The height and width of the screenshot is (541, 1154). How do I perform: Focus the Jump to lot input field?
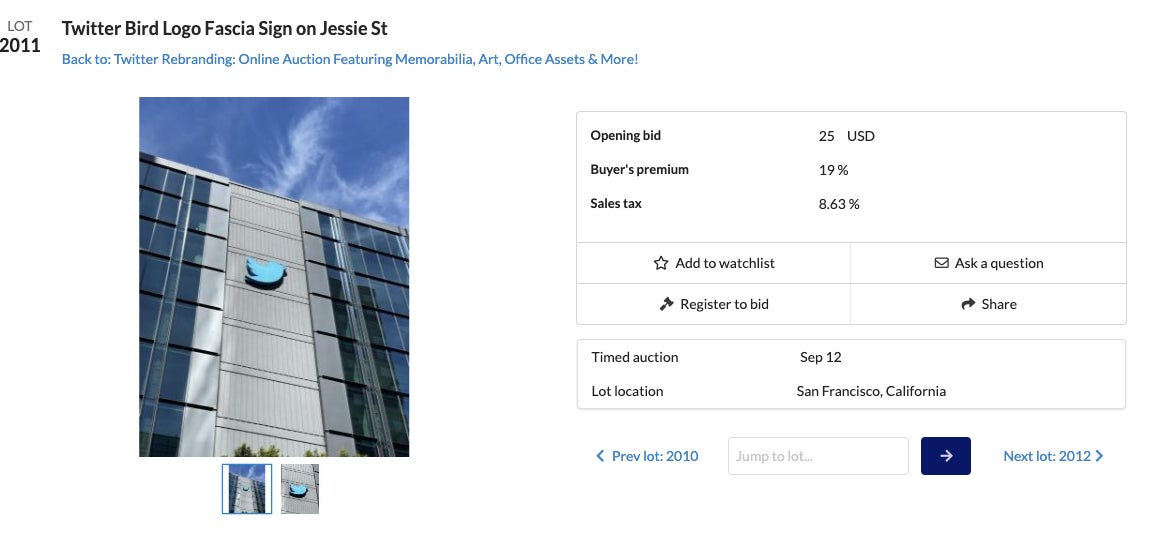pos(818,456)
